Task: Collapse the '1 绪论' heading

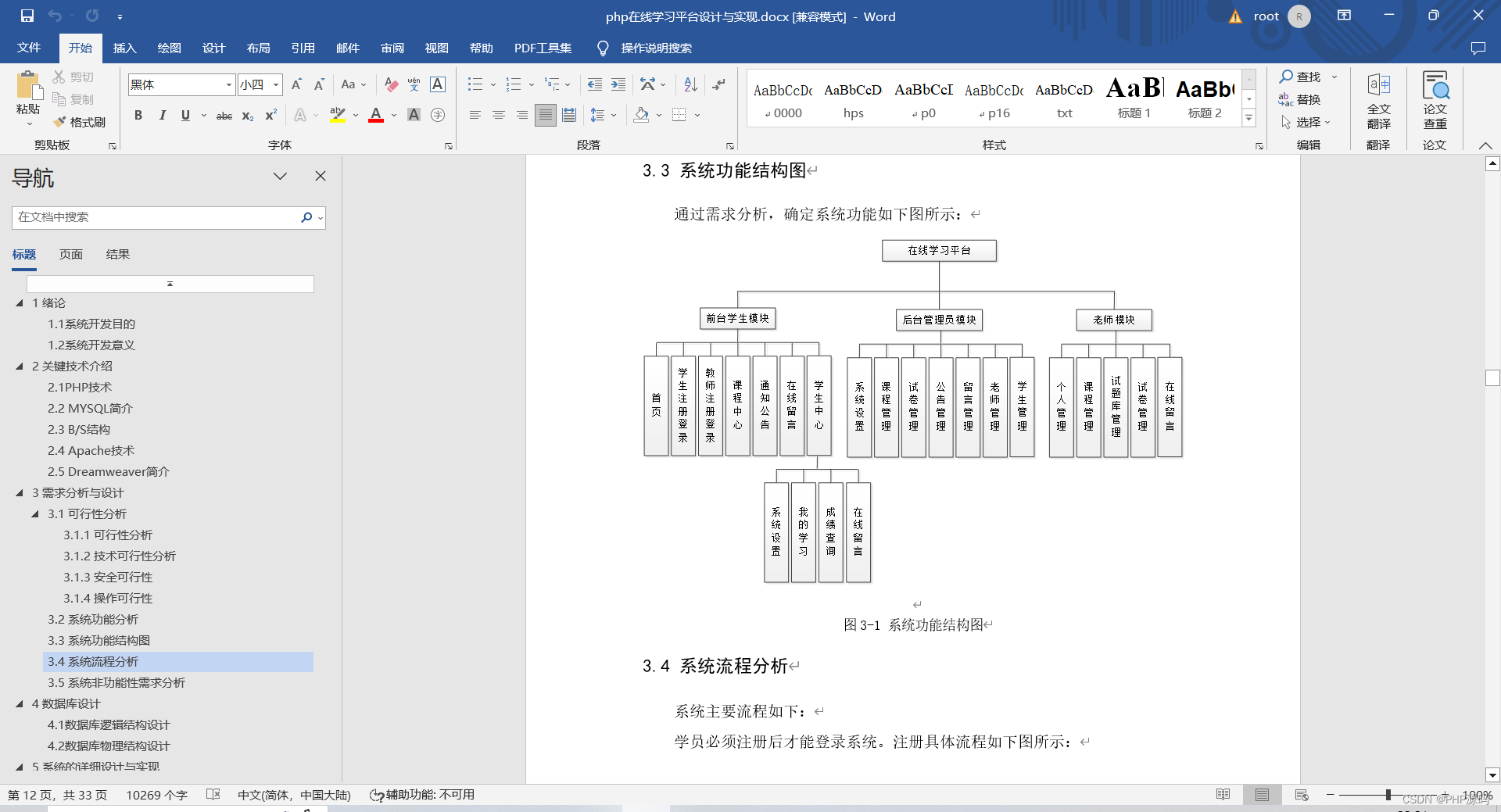Action: (x=20, y=303)
